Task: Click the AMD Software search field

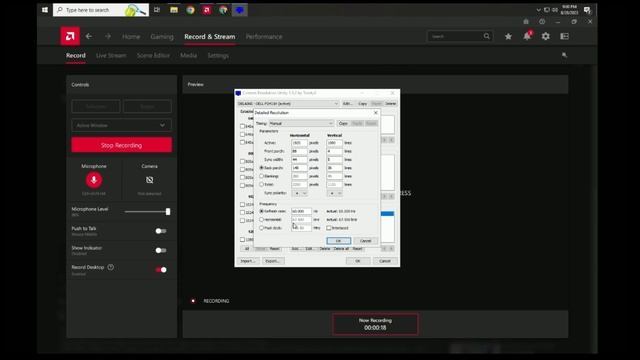Action: click(x=459, y=36)
